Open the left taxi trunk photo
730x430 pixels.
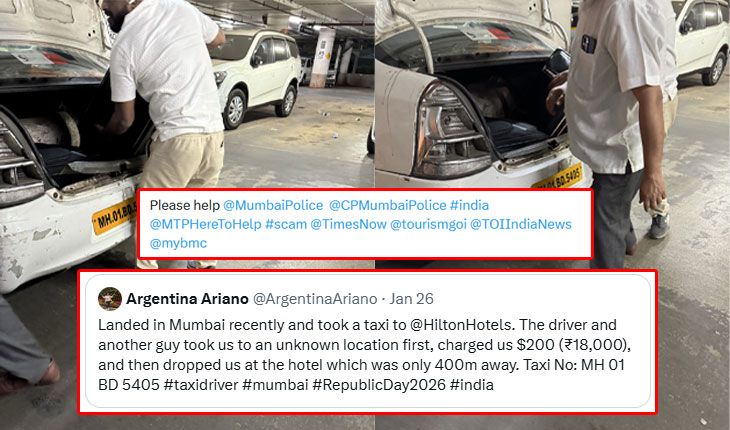coord(186,93)
